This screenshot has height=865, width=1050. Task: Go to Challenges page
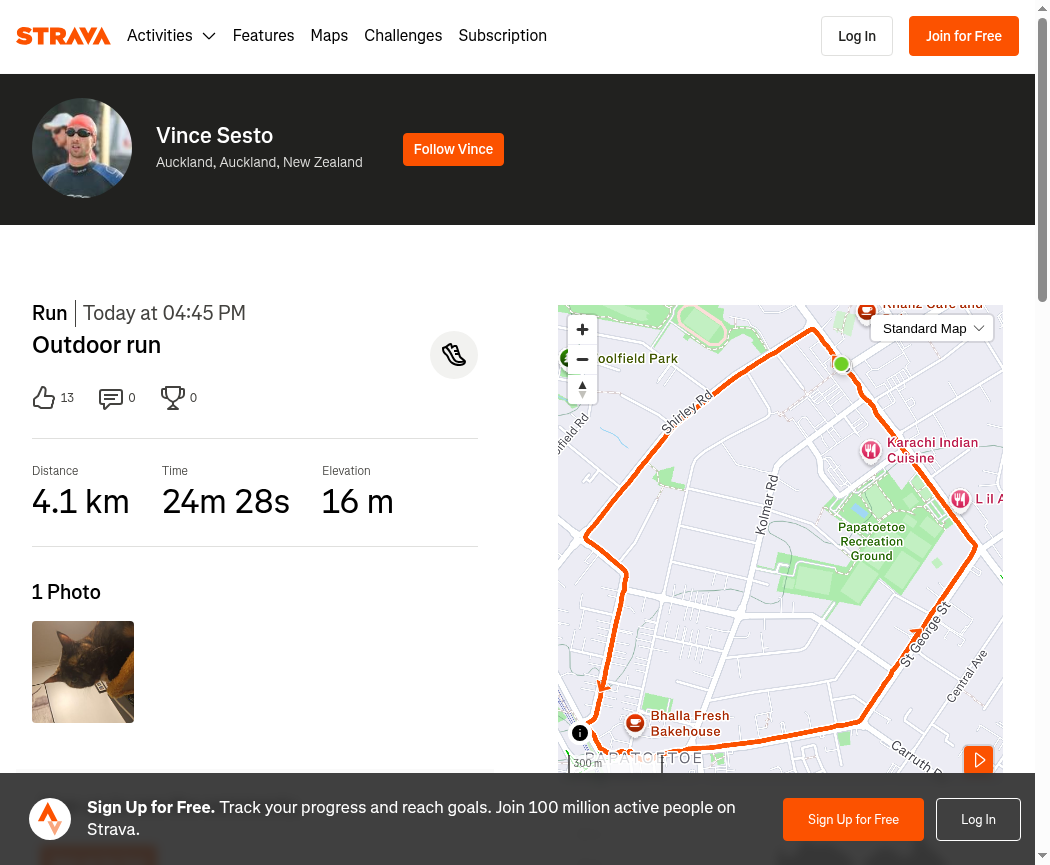403,35
